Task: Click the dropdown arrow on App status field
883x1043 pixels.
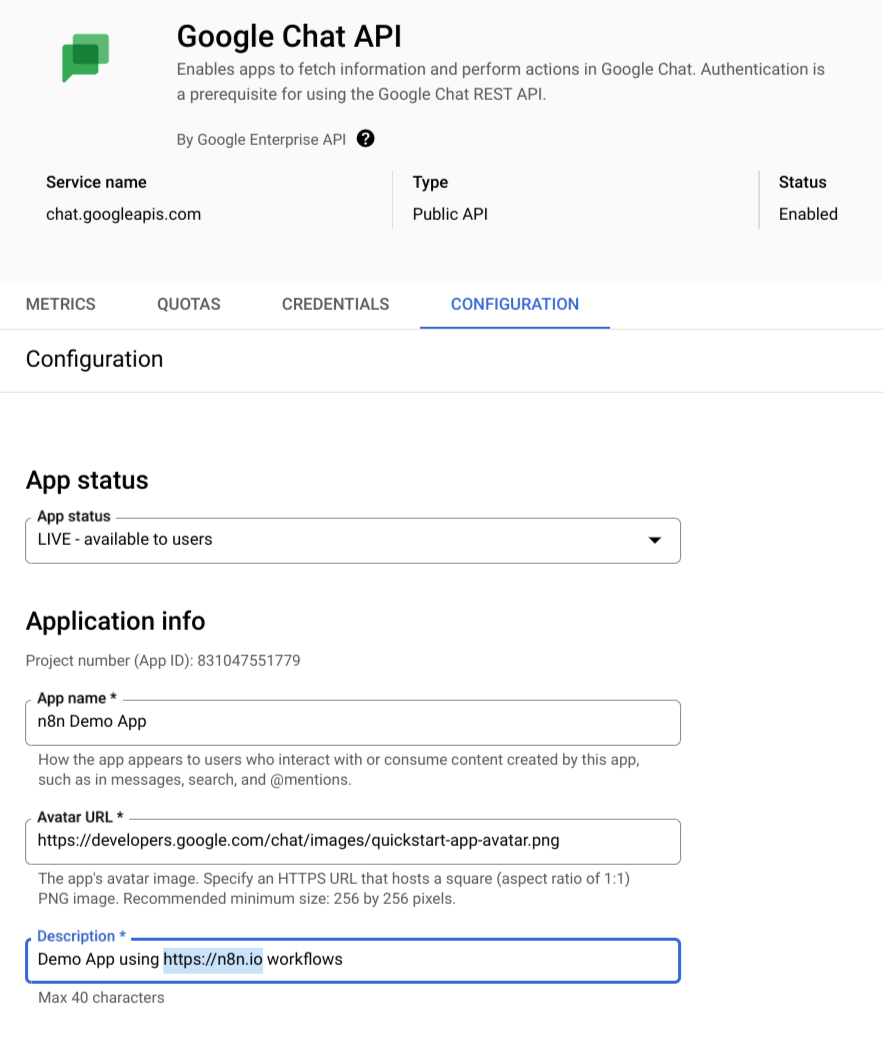Action: (x=656, y=539)
